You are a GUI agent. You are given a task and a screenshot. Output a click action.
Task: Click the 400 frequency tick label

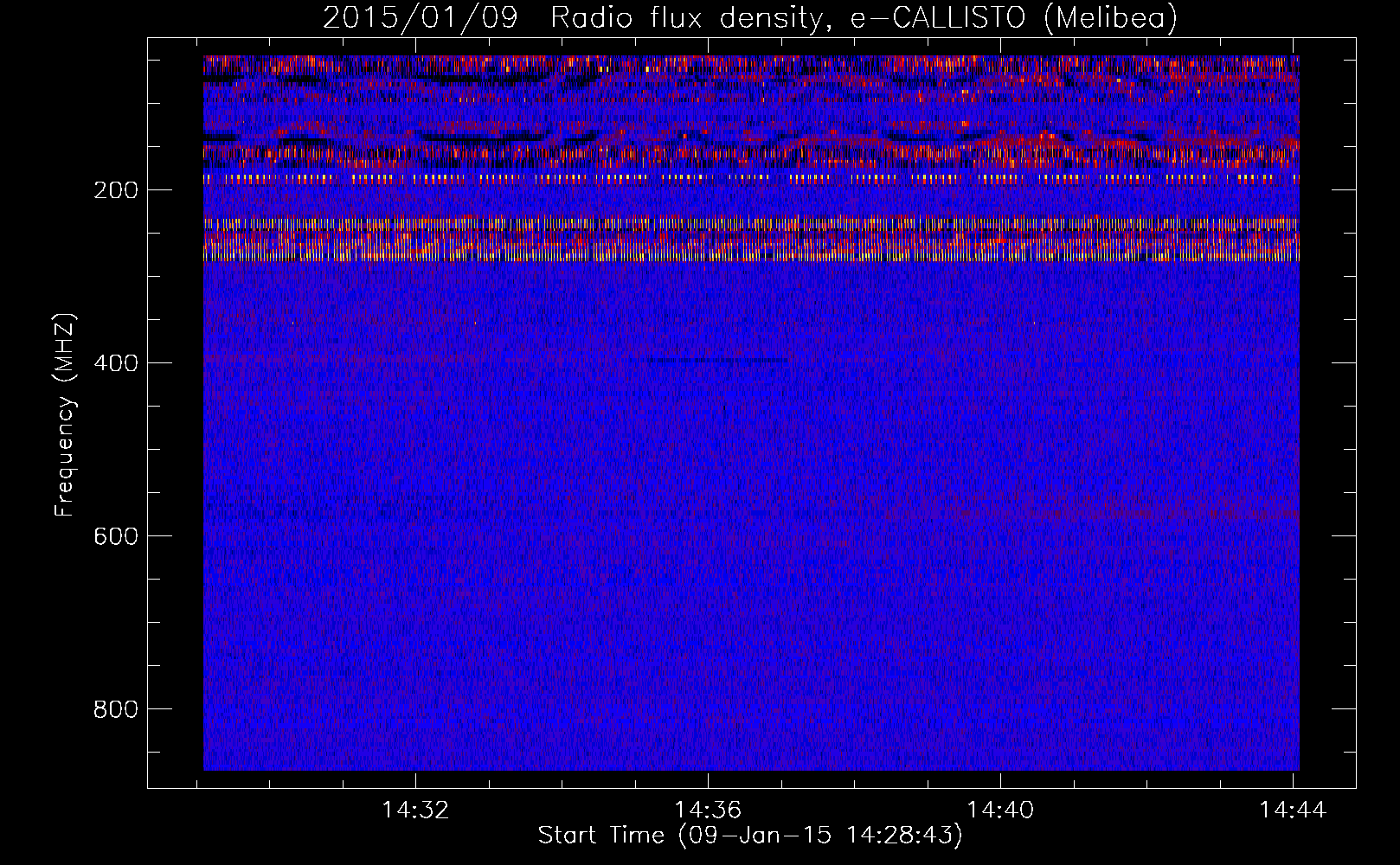(x=116, y=363)
